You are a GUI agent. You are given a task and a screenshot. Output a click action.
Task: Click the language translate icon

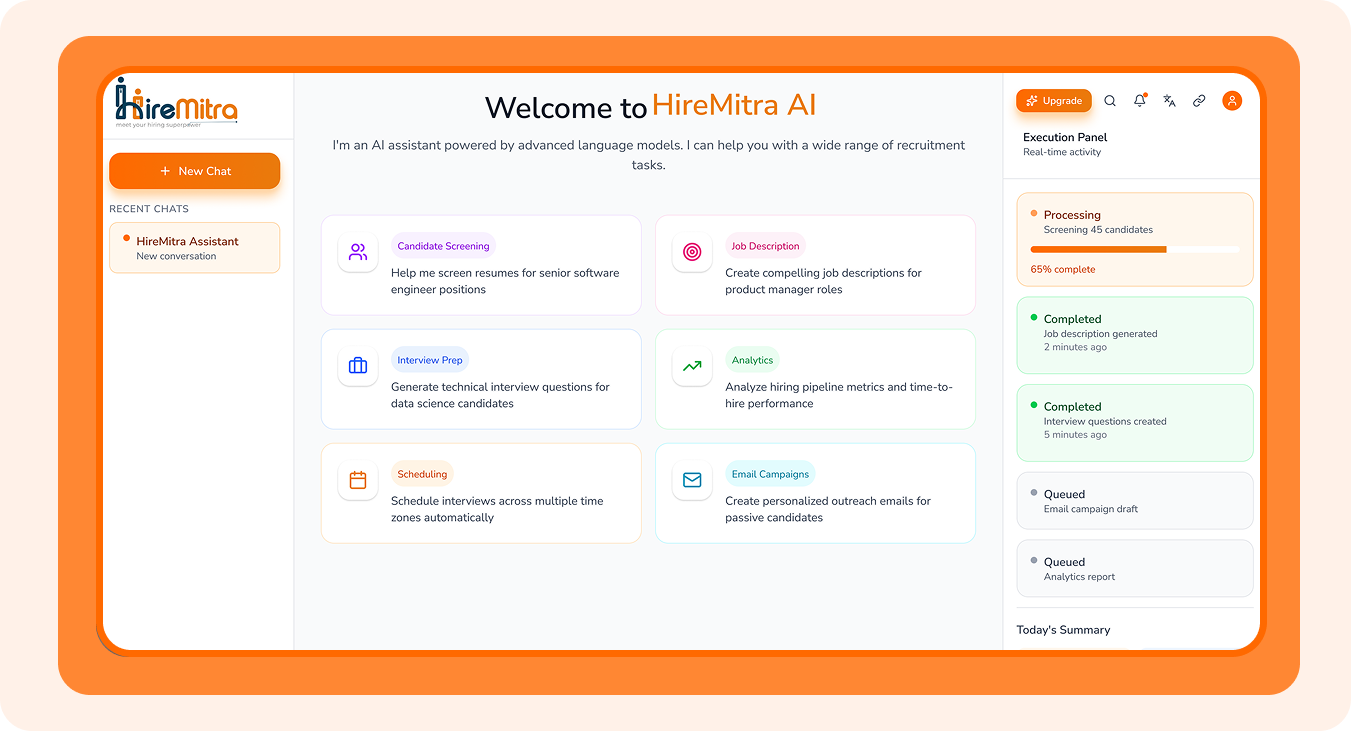point(1169,101)
